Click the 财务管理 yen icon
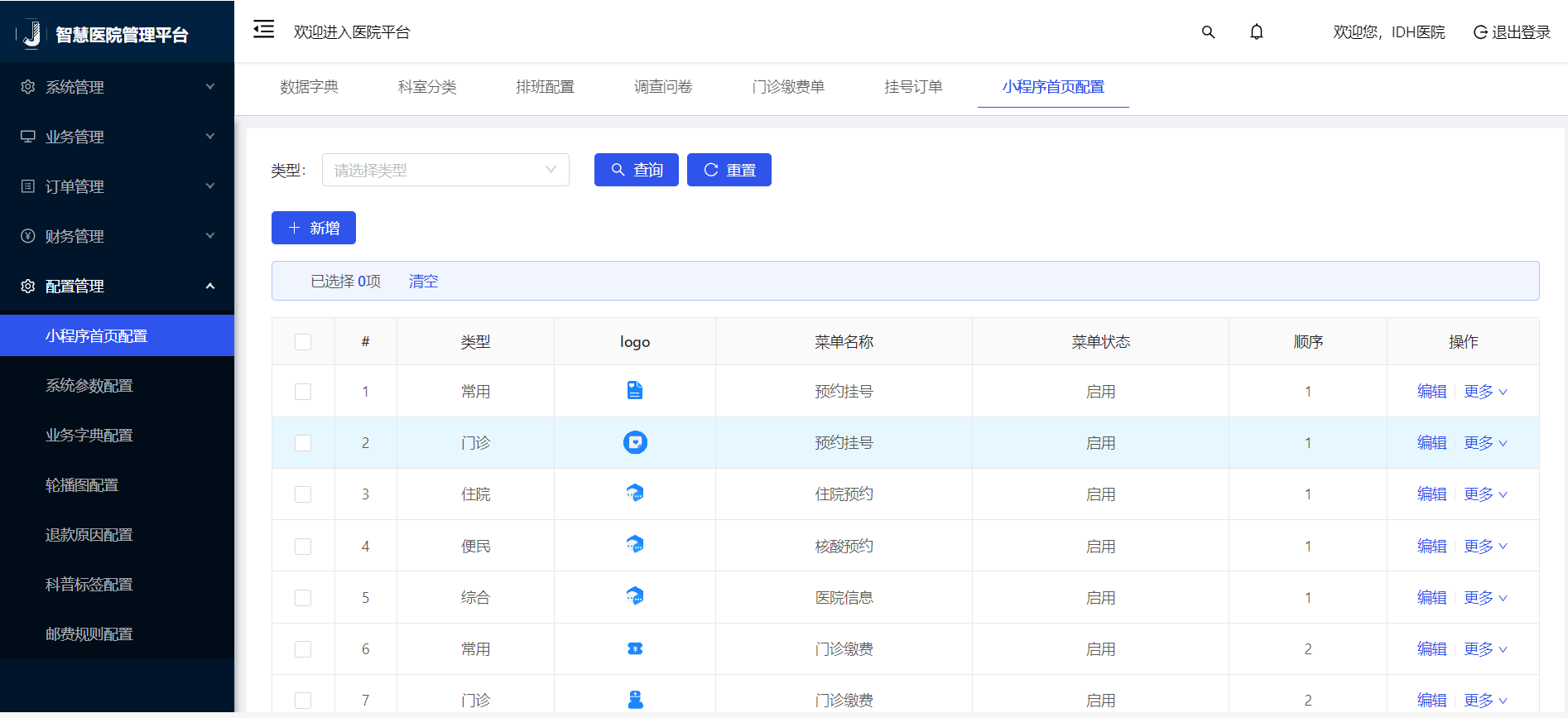Image resolution: width=1568 pixels, height=718 pixels. [x=28, y=236]
